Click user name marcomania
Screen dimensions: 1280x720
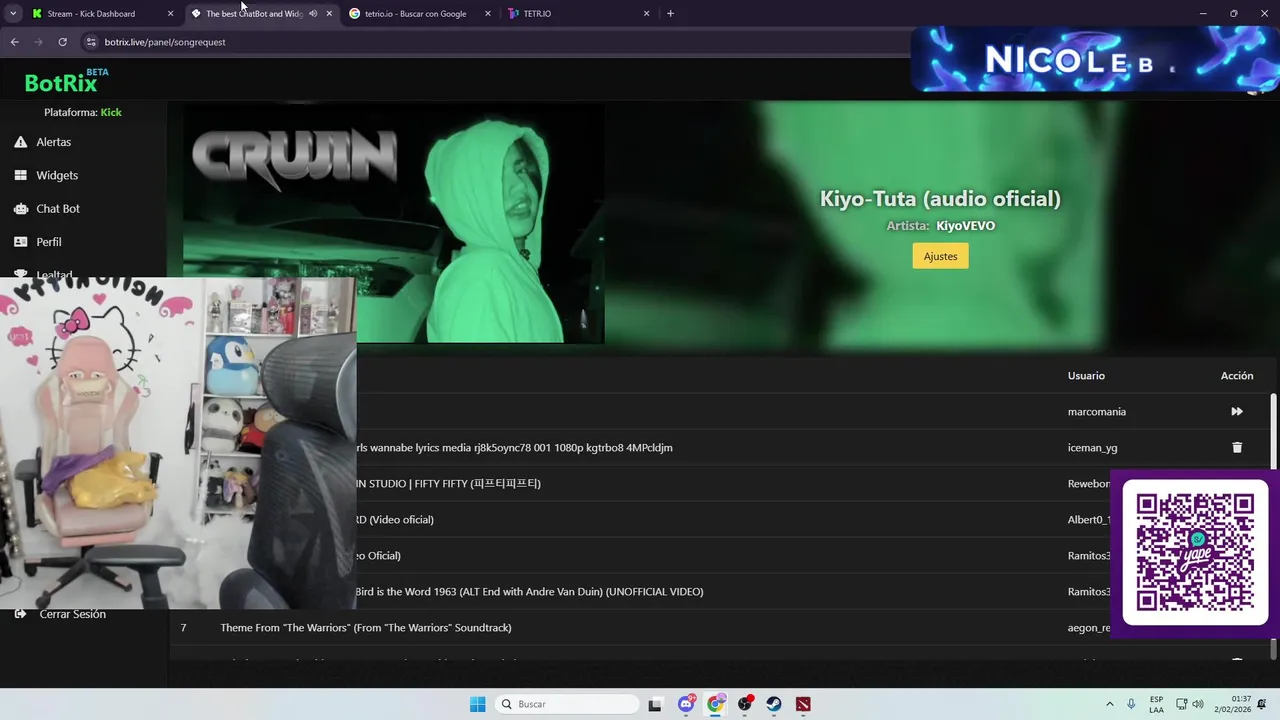(1097, 411)
